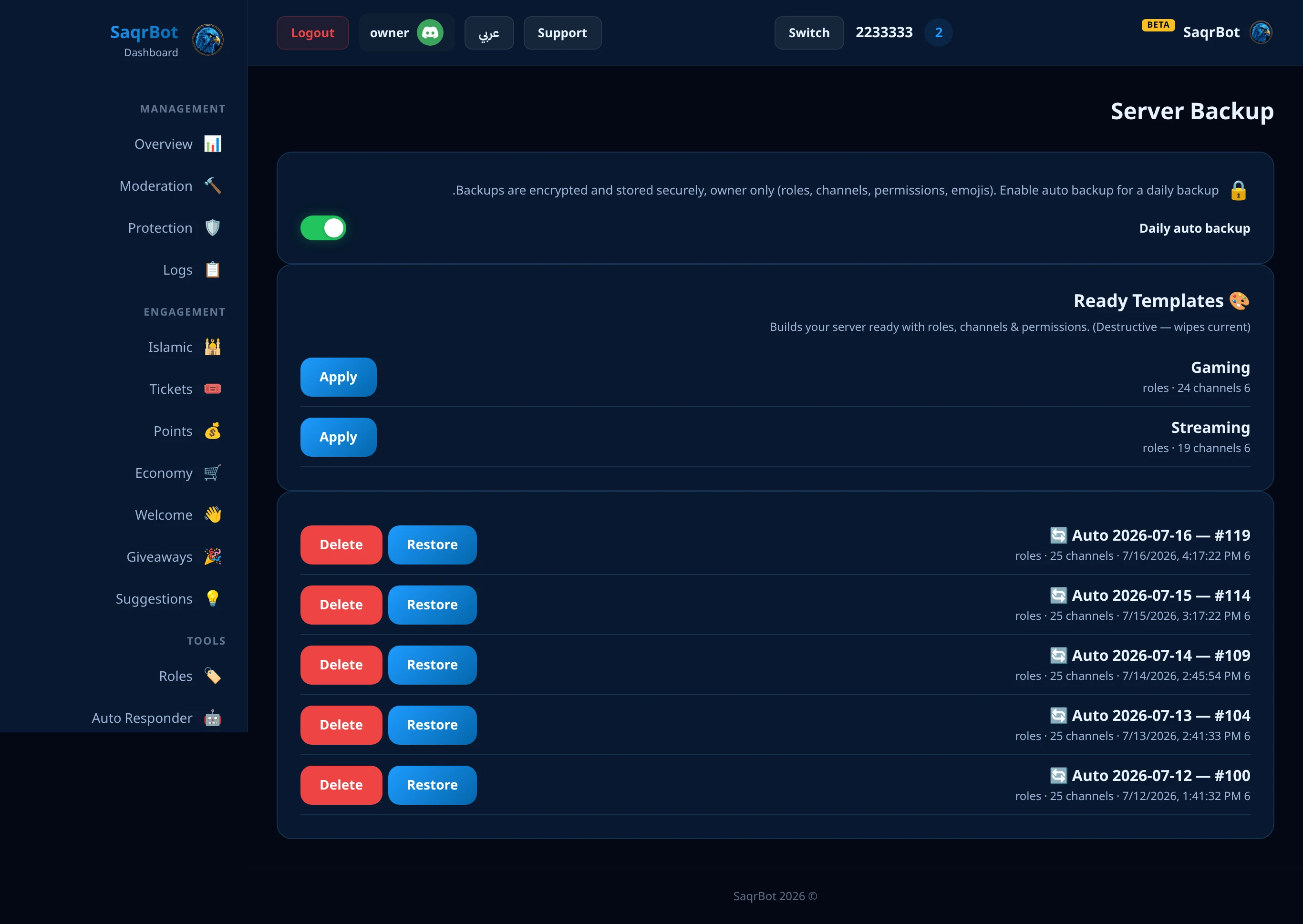This screenshot has width=1303, height=924.
Task: Restore backup Auto 2026-07-15 #114
Action: click(433, 605)
